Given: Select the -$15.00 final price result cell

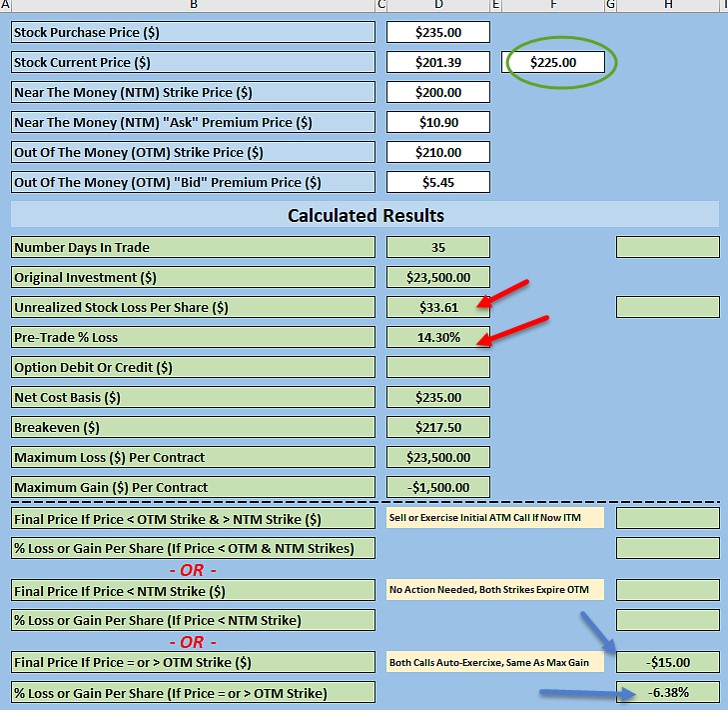Looking at the screenshot, I should (x=667, y=662).
